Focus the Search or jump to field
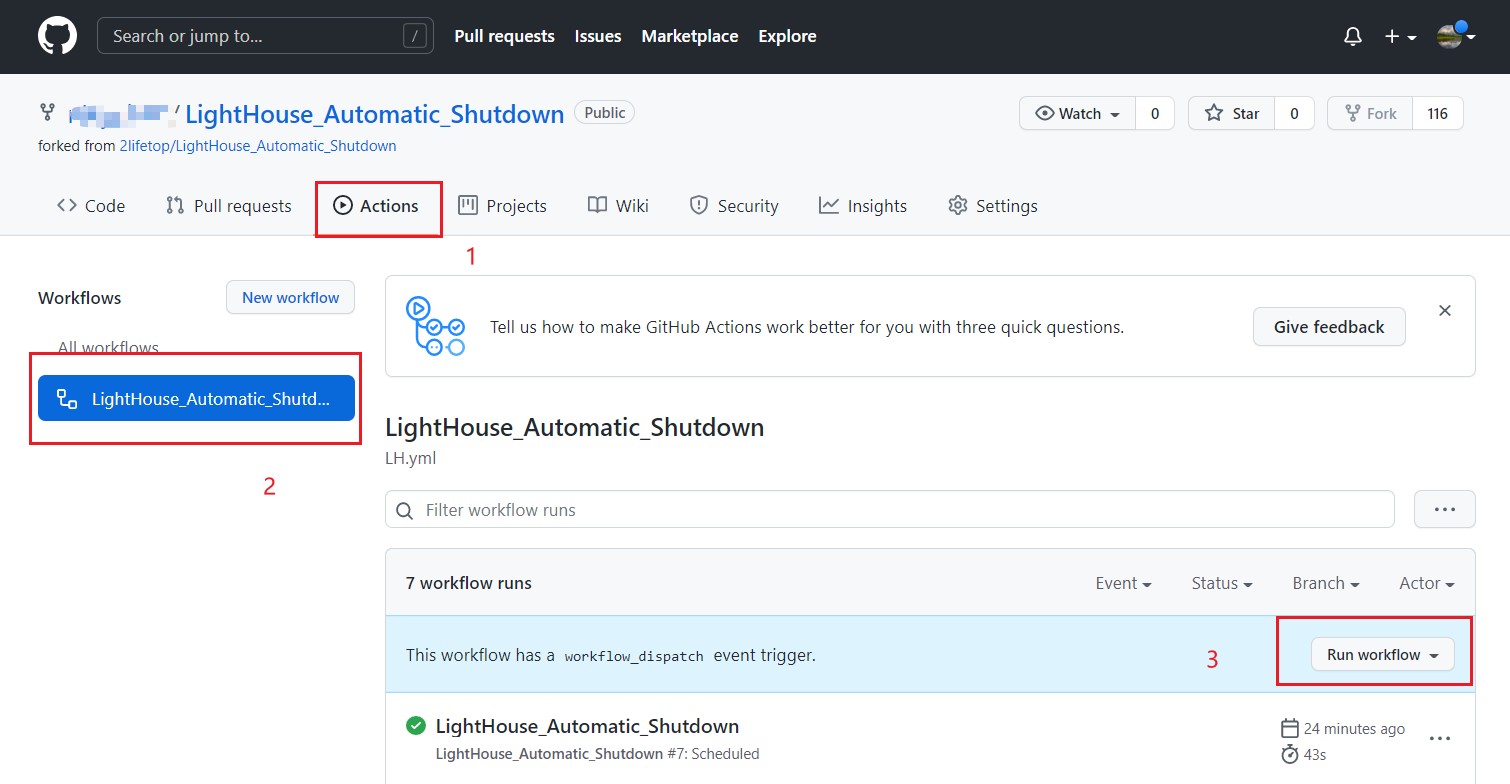Screen dimensions: 1510x784 265,36
